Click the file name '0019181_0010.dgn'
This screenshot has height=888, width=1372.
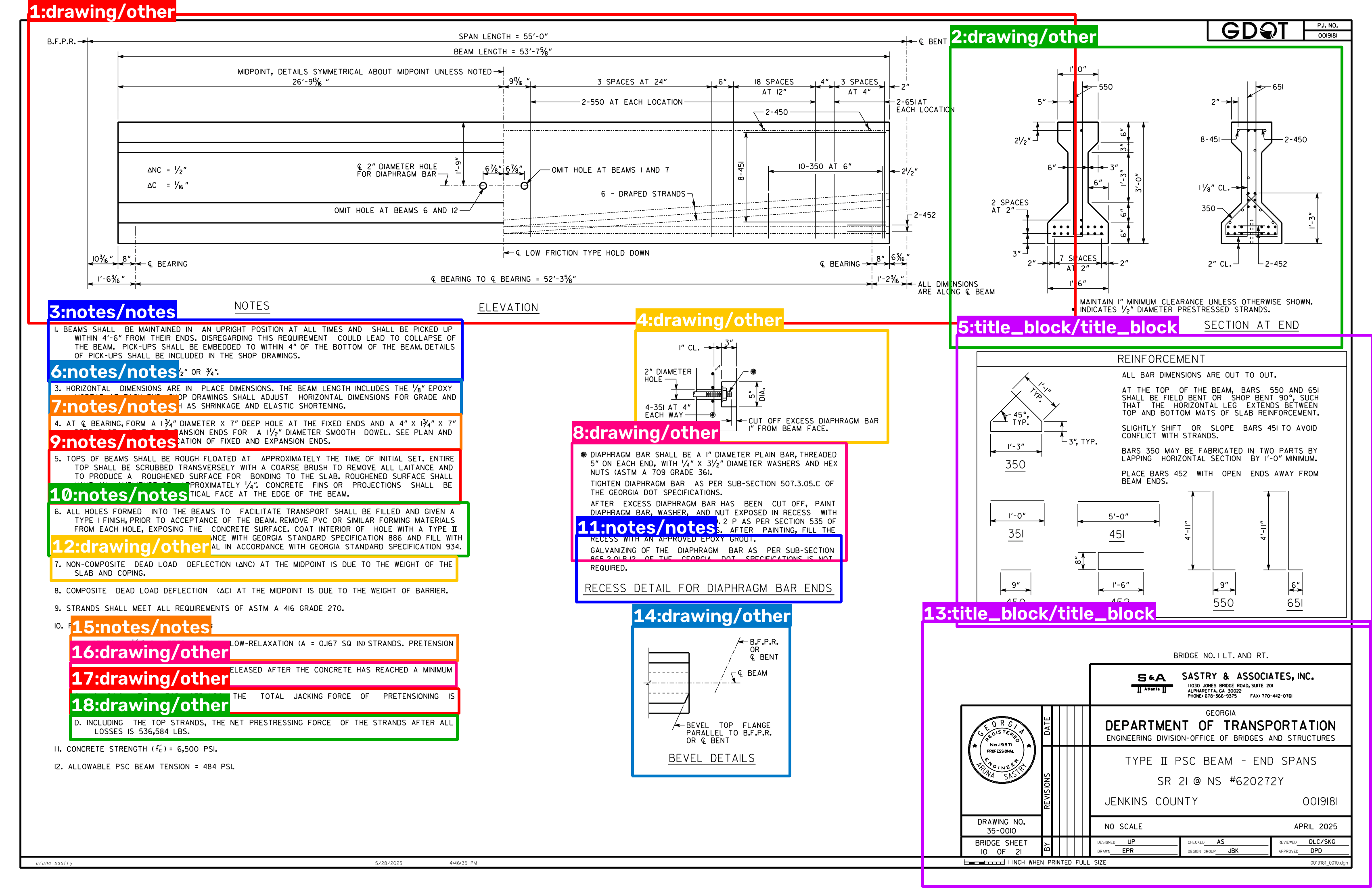tap(1329, 863)
